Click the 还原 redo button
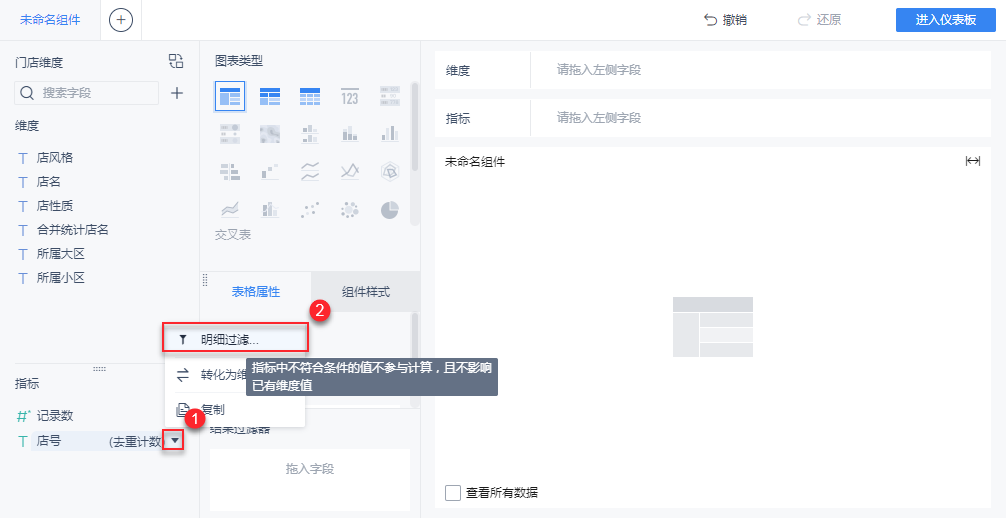This screenshot has height=518, width=1006. (819, 20)
